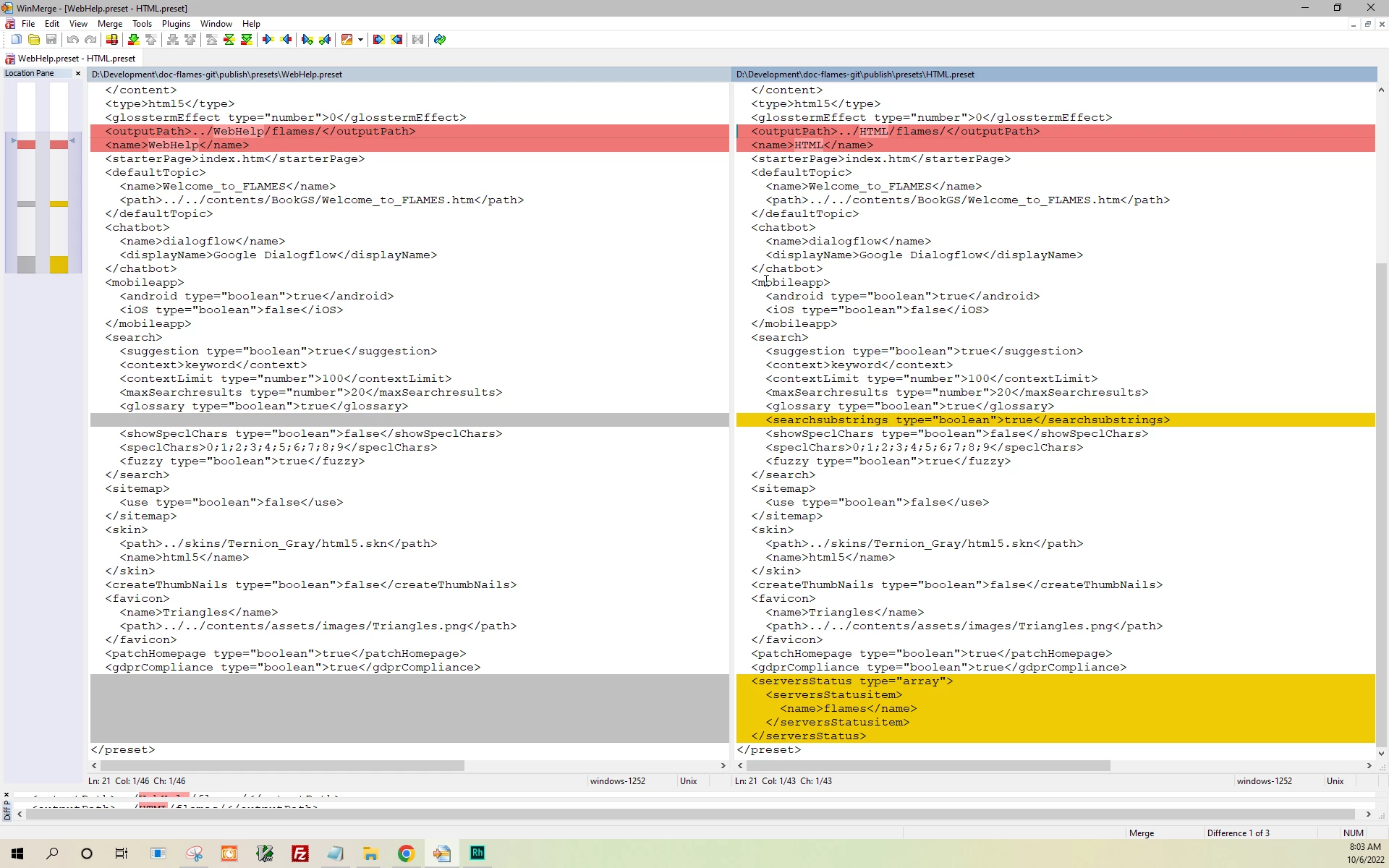This screenshot has height=868, width=1389.
Task: Jump to Current Difference icon
Action: click(229, 40)
